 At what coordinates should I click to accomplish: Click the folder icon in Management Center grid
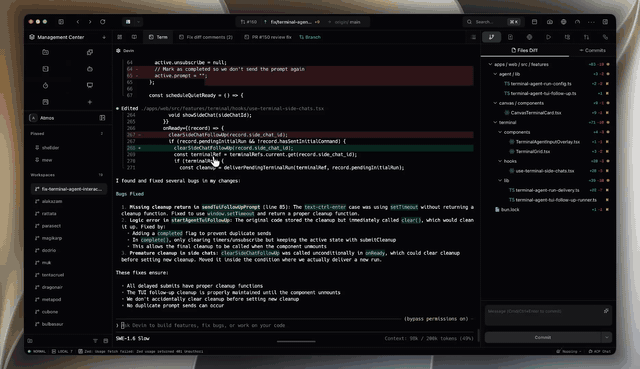pos(45,52)
